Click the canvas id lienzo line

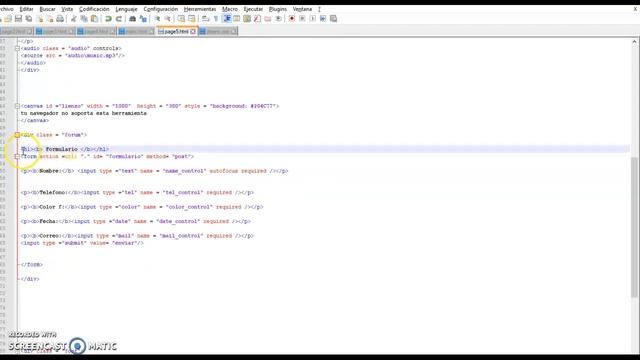click(x=150, y=106)
